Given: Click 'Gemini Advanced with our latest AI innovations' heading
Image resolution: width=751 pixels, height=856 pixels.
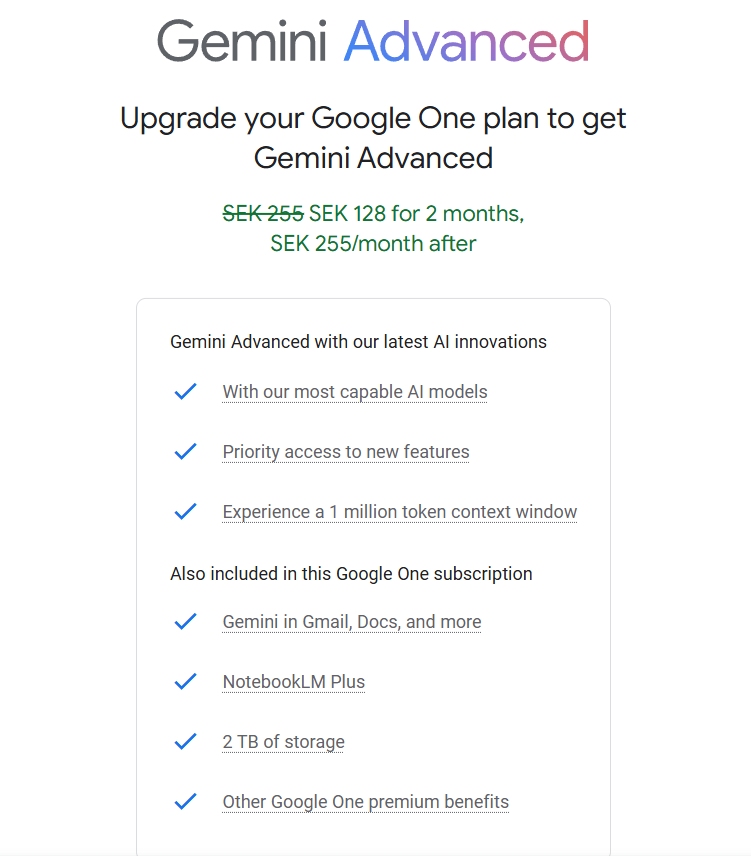Looking at the screenshot, I should (x=359, y=342).
